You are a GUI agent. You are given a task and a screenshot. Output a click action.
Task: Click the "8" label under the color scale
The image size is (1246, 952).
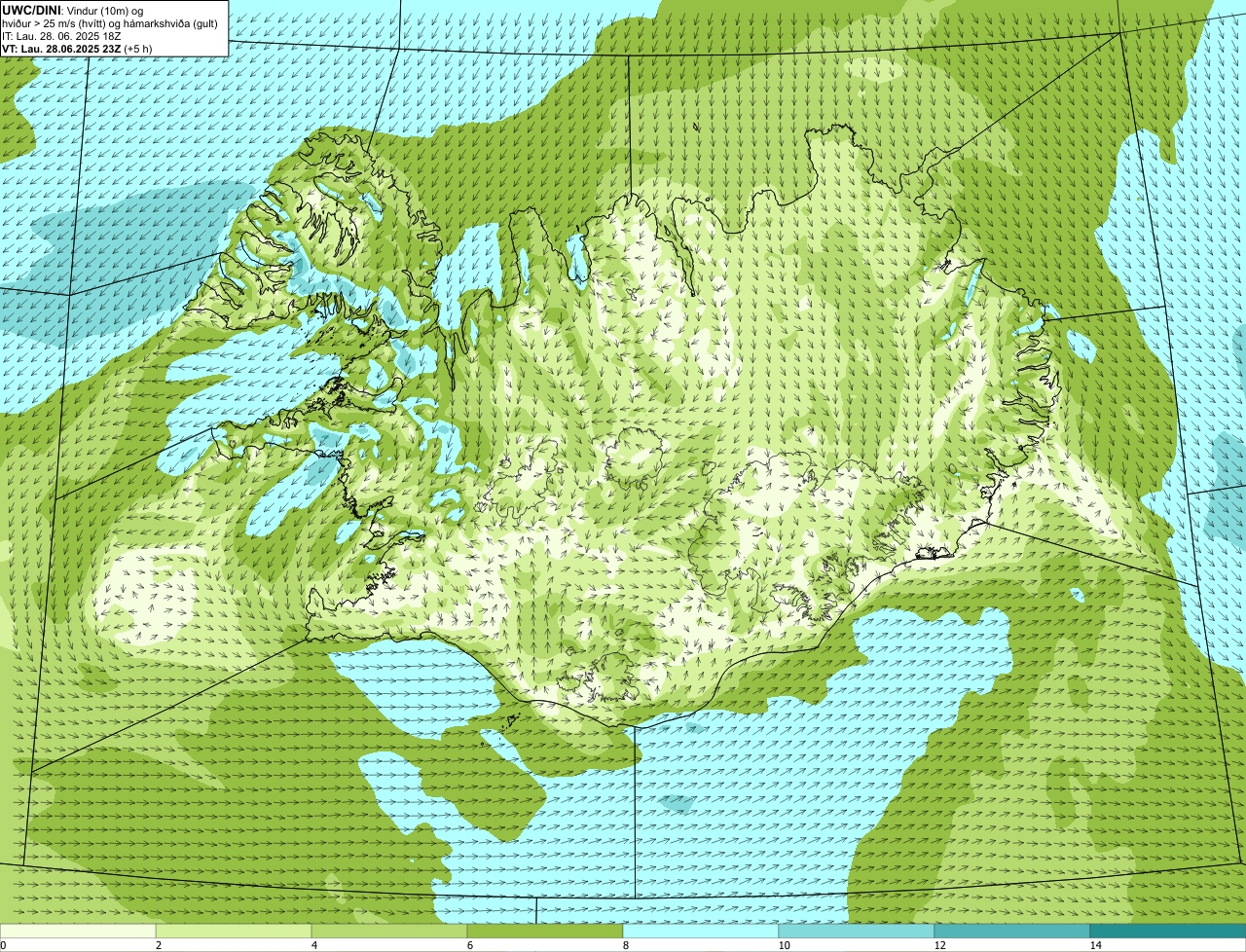coord(625,945)
